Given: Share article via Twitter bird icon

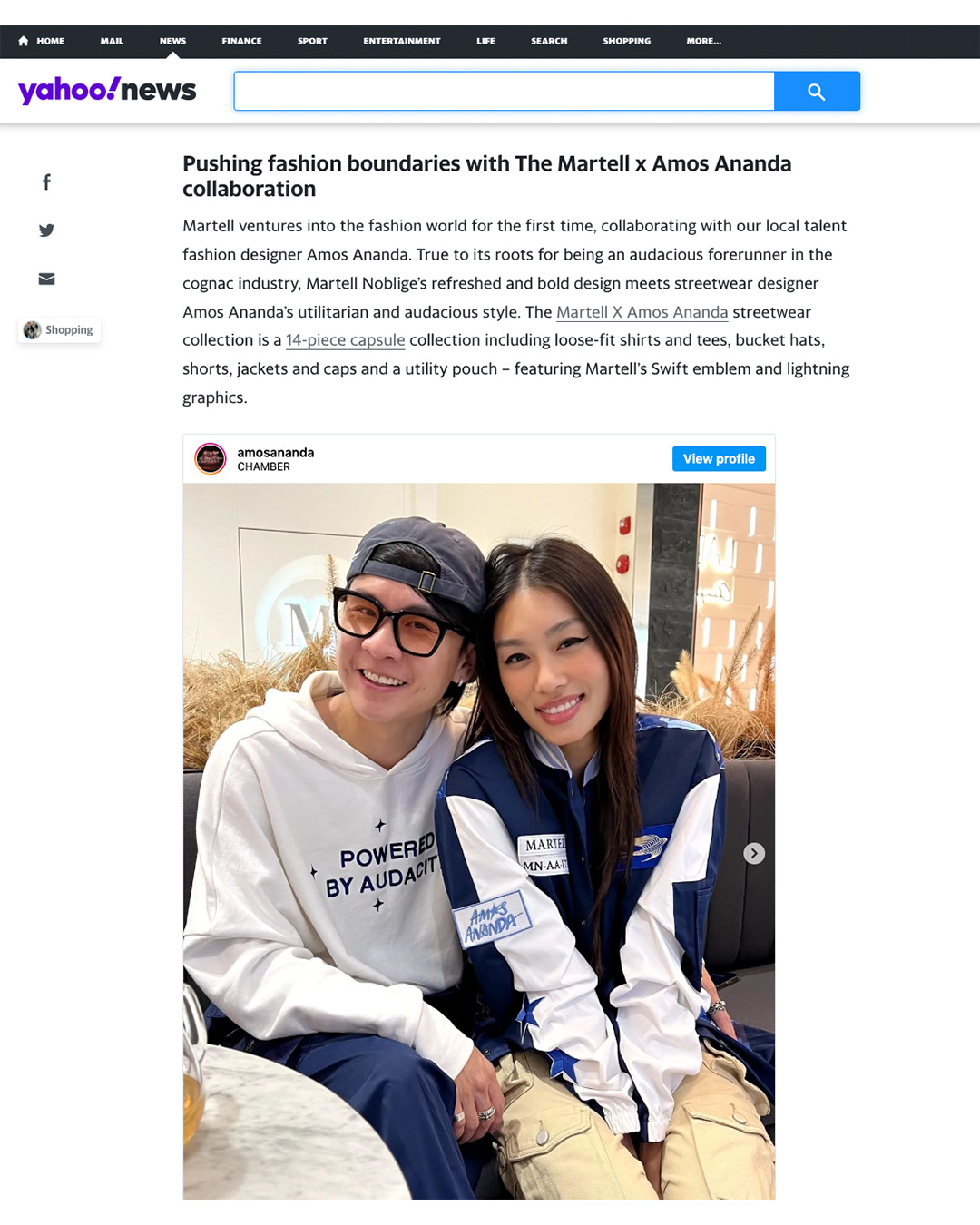Looking at the screenshot, I should [x=46, y=230].
